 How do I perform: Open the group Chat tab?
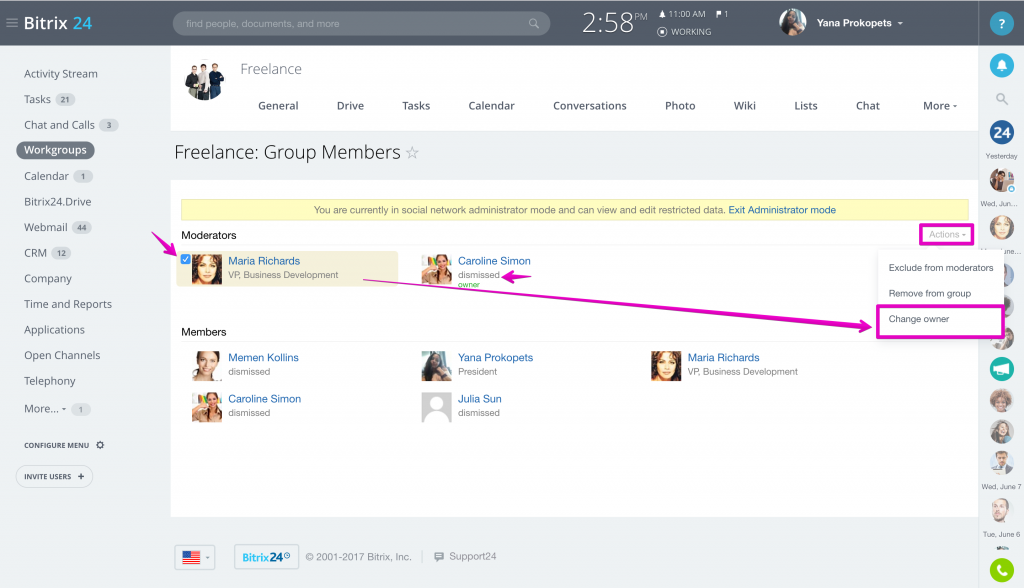[868, 106]
